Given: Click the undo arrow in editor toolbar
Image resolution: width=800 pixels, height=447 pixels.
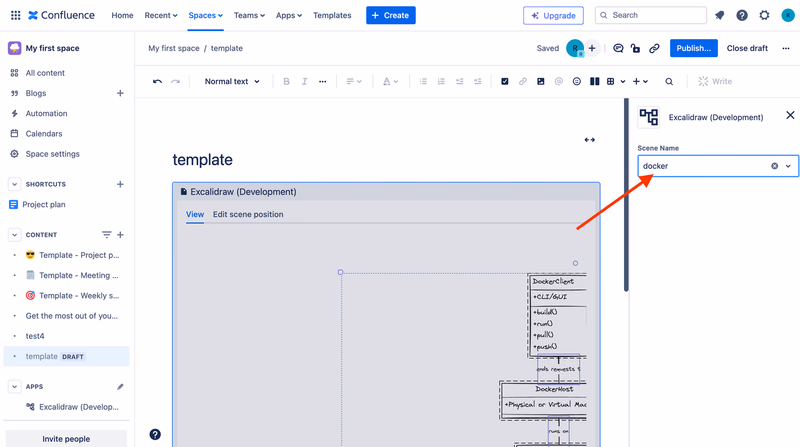Looking at the screenshot, I should coord(157,81).
